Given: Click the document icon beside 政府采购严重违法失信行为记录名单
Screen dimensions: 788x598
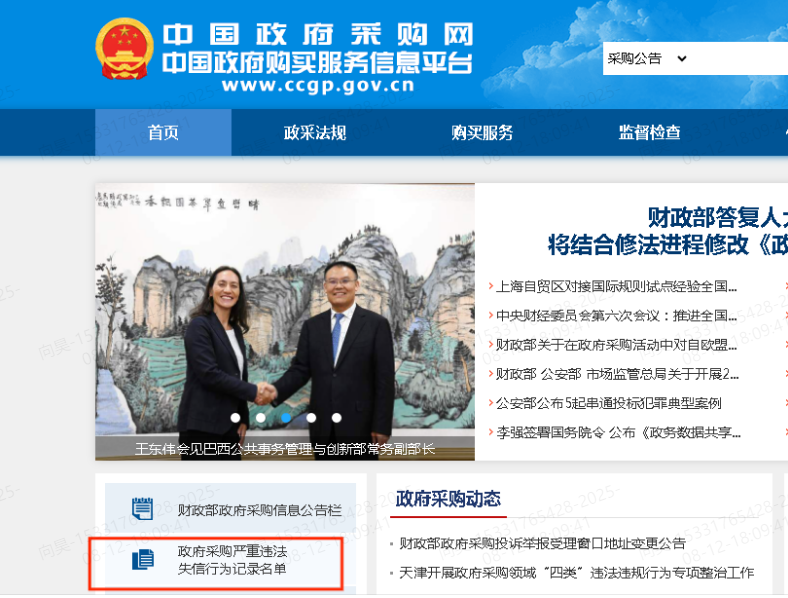Looking at the screenshot, I should (143, 560).
